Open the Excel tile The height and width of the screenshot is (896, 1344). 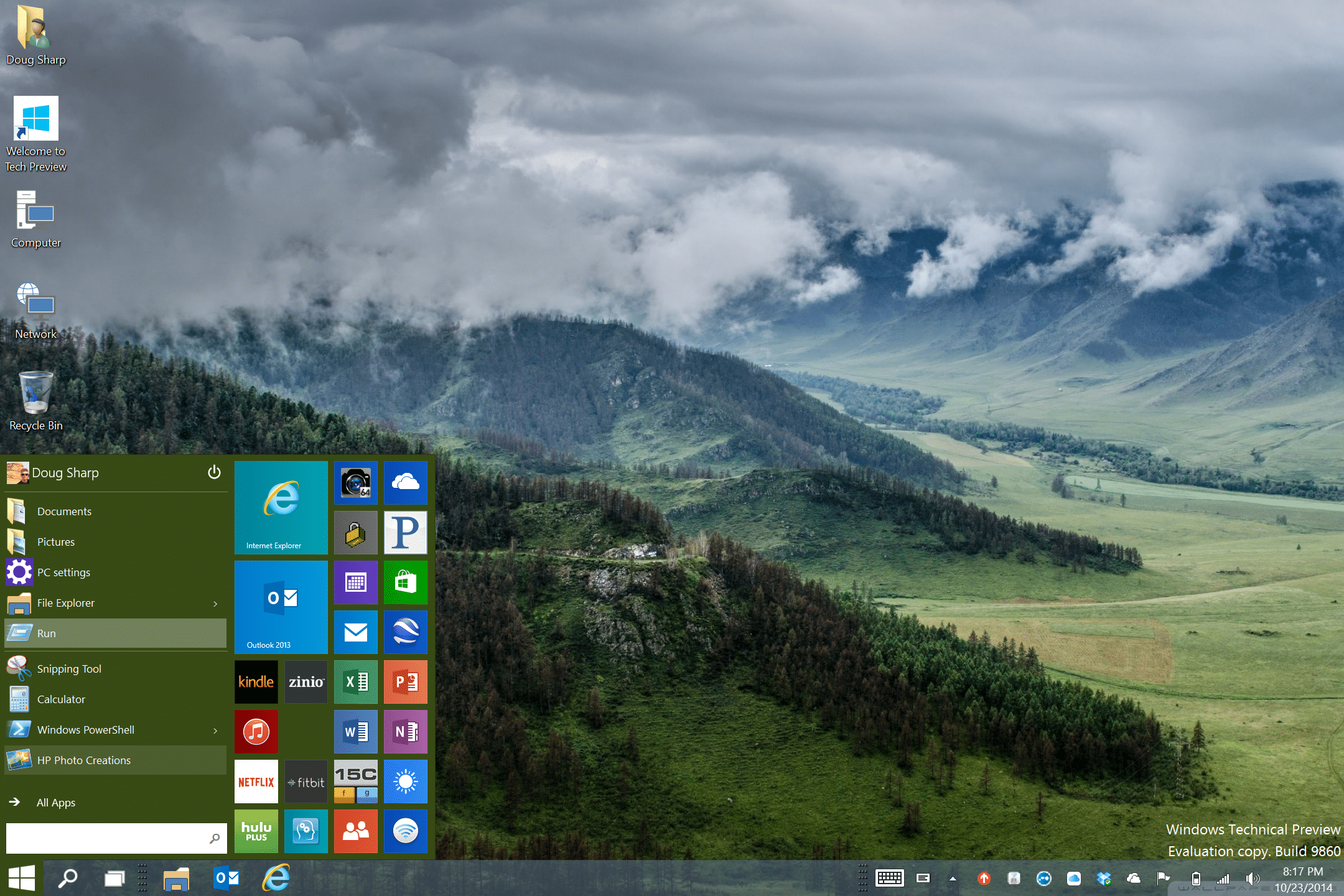pyautogui.click(x=356, y=682)
